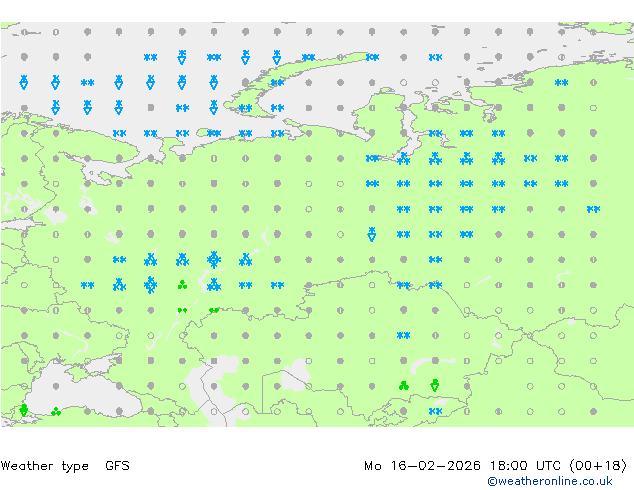The width and height of the screenshot is (634, 490).
Task: Click the "Weather type" caption text
Action: tap(45, 466)
